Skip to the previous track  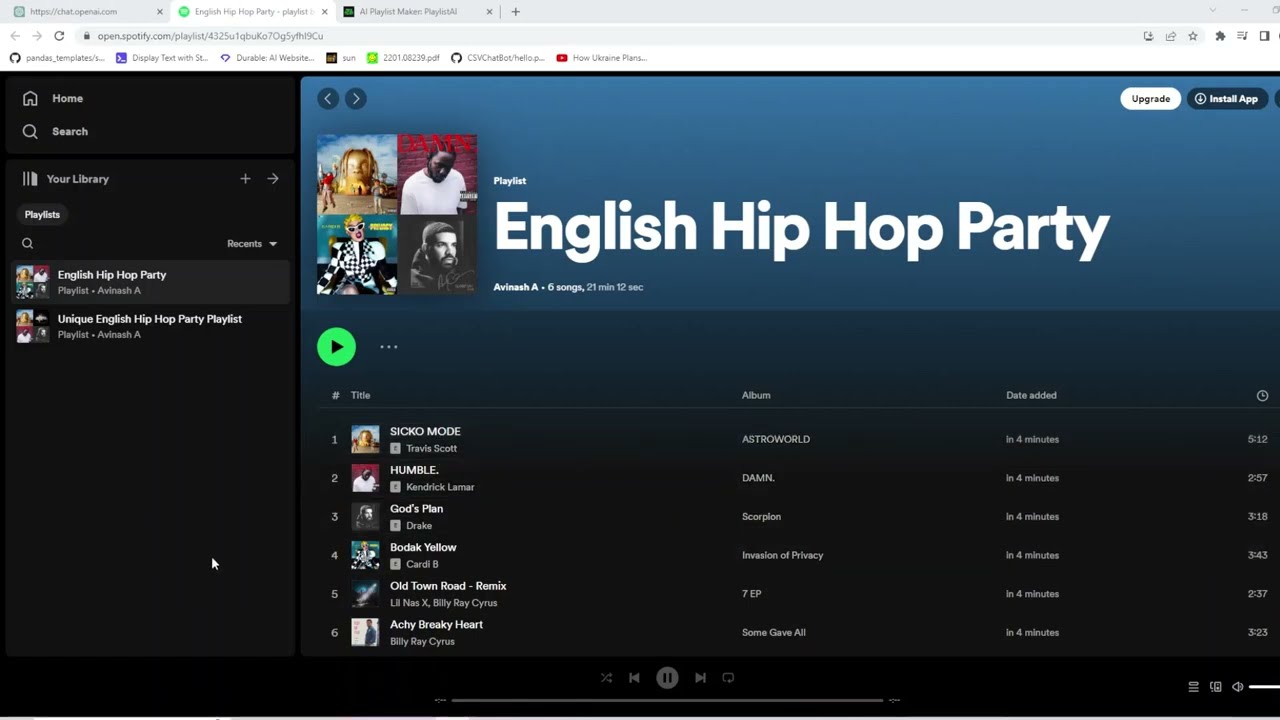tap(634, 678)
